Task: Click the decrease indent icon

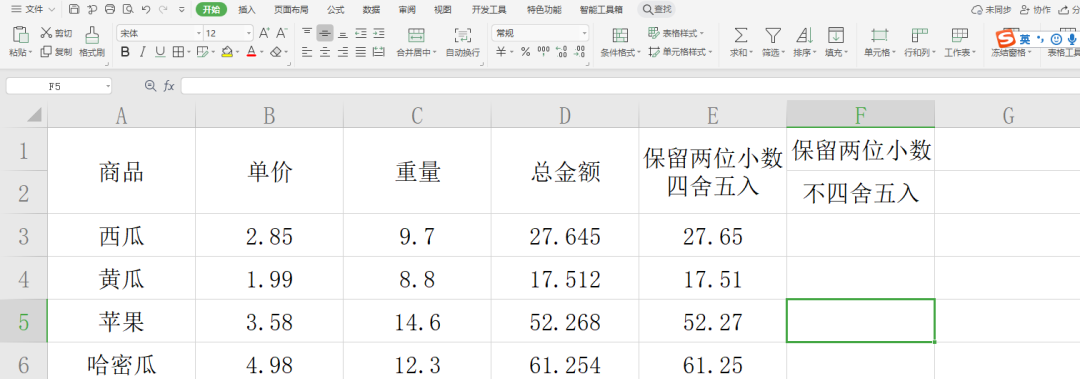Action: click(360, 33)
